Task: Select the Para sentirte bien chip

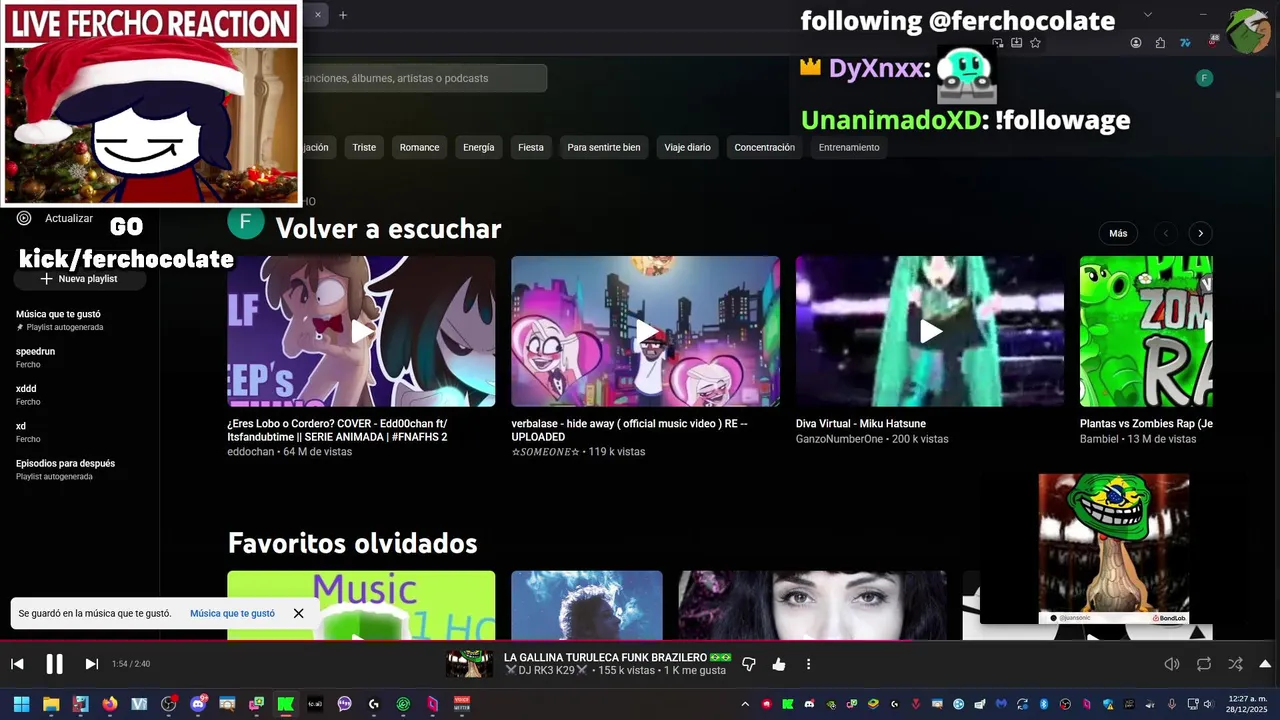Action: pyautogui.click(x=603, y=147)
